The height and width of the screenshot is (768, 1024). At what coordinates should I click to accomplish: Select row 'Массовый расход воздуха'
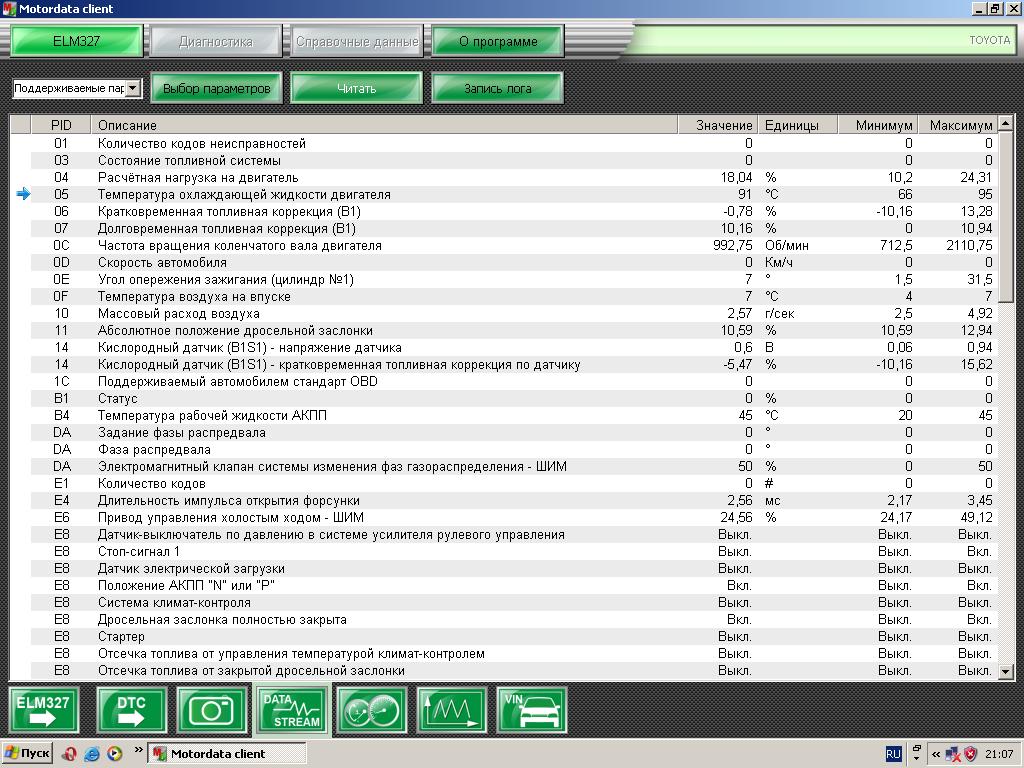pos(504,313)
